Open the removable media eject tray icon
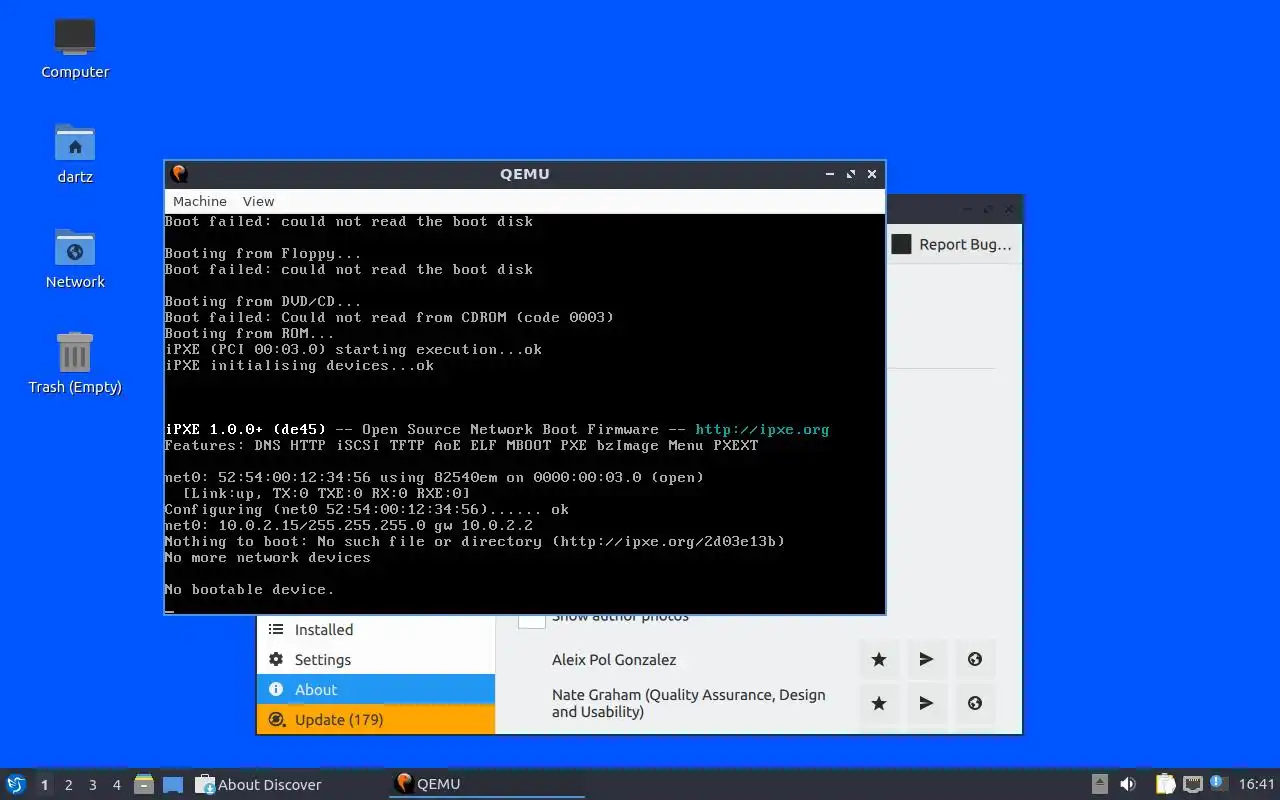Viewport: 1280px width, 800px height. tap(1100, 784)
